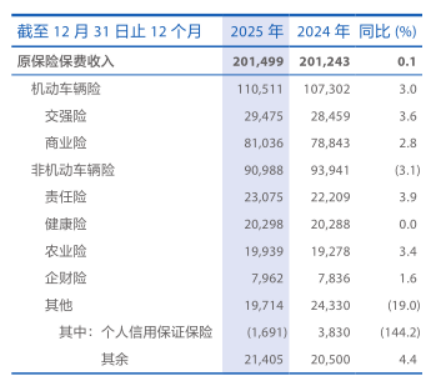Viewport: 432px width, 387px height.
Task: Click the 0.1 percent change value
Action: [x=407, y=62]
